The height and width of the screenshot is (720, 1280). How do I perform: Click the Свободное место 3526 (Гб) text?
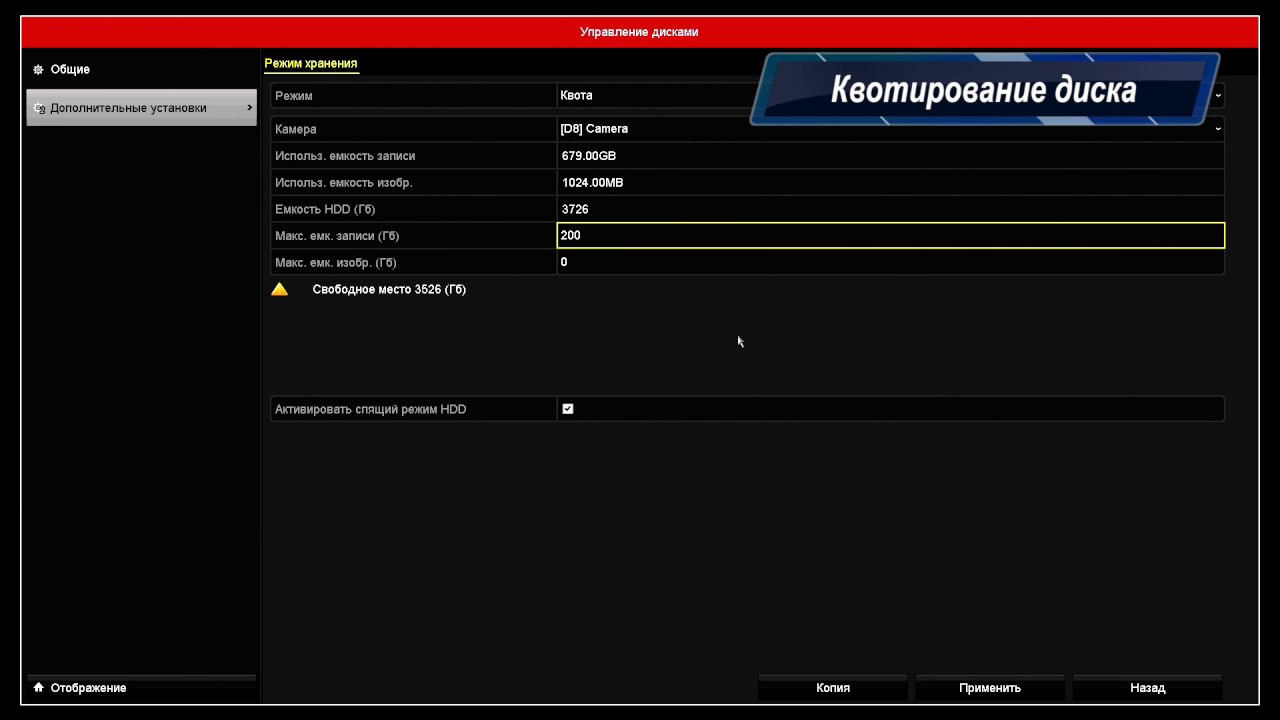(389, 289)
